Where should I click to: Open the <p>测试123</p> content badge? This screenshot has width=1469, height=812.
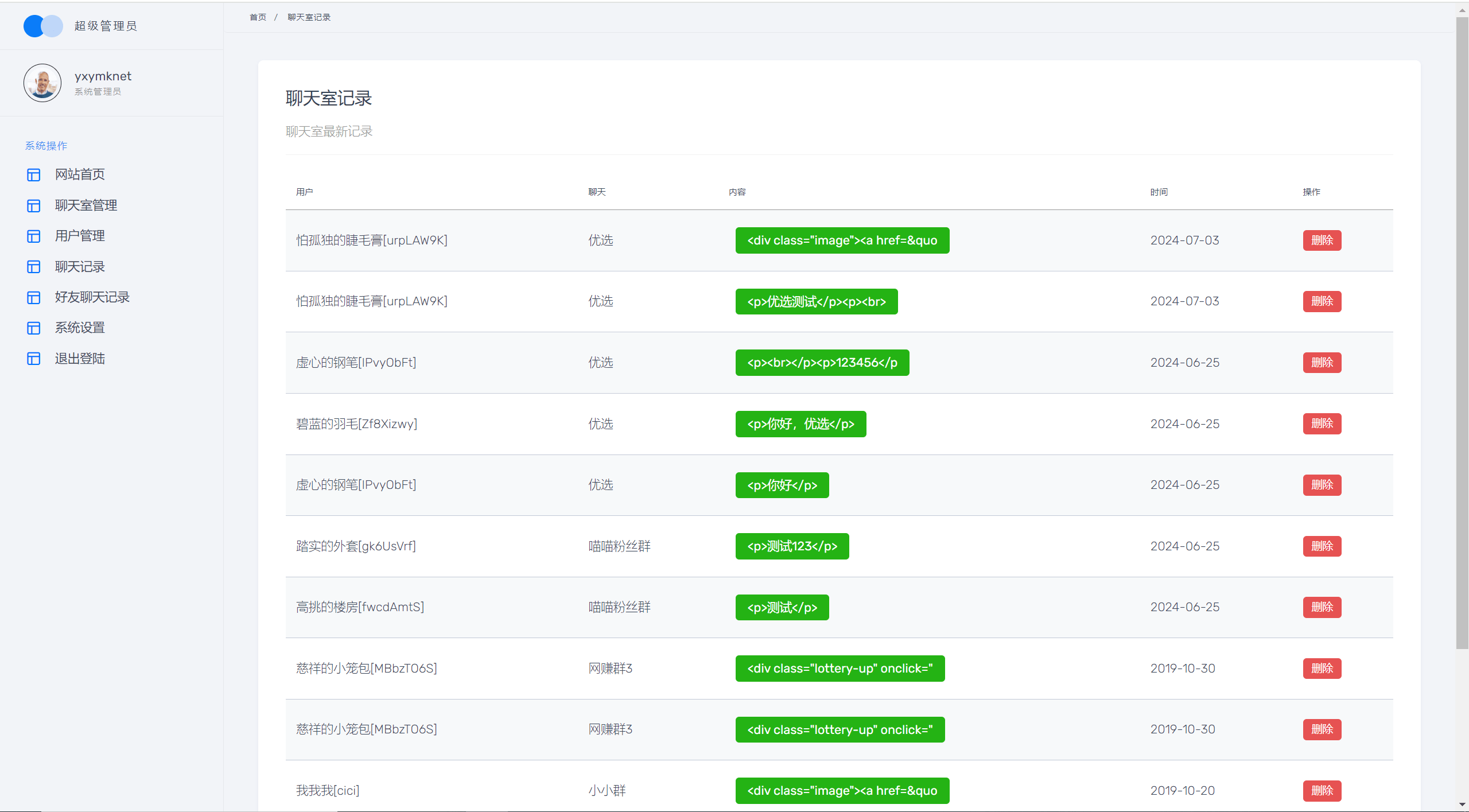792,546
